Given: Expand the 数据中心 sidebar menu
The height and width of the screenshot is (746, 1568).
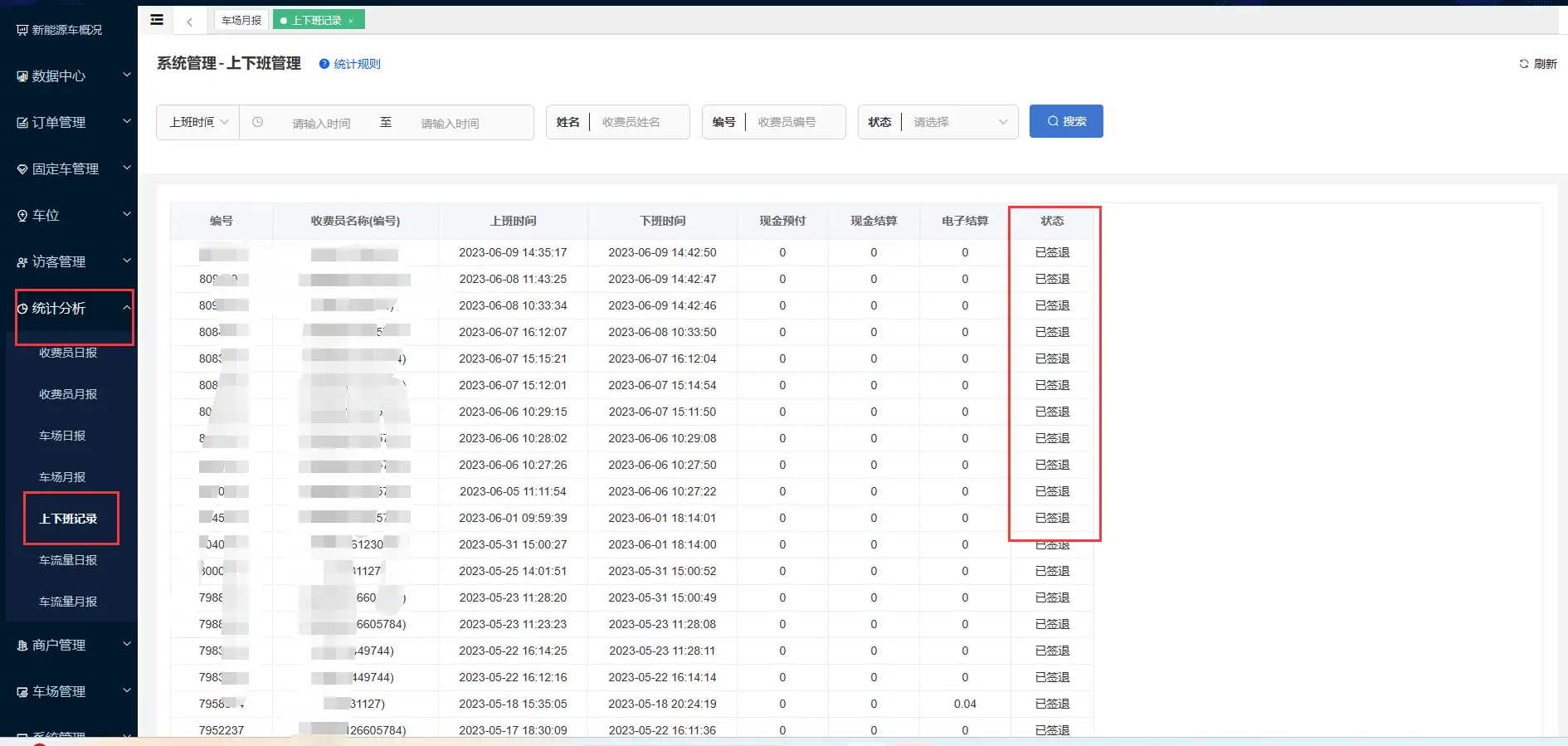Looking at the screenshot, I should (73, 76).
